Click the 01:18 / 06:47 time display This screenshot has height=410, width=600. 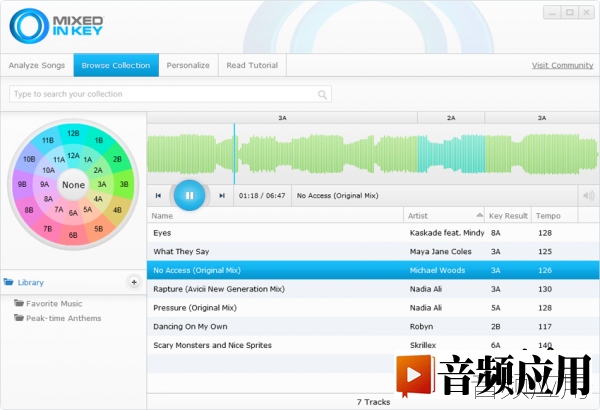(262, 196)
